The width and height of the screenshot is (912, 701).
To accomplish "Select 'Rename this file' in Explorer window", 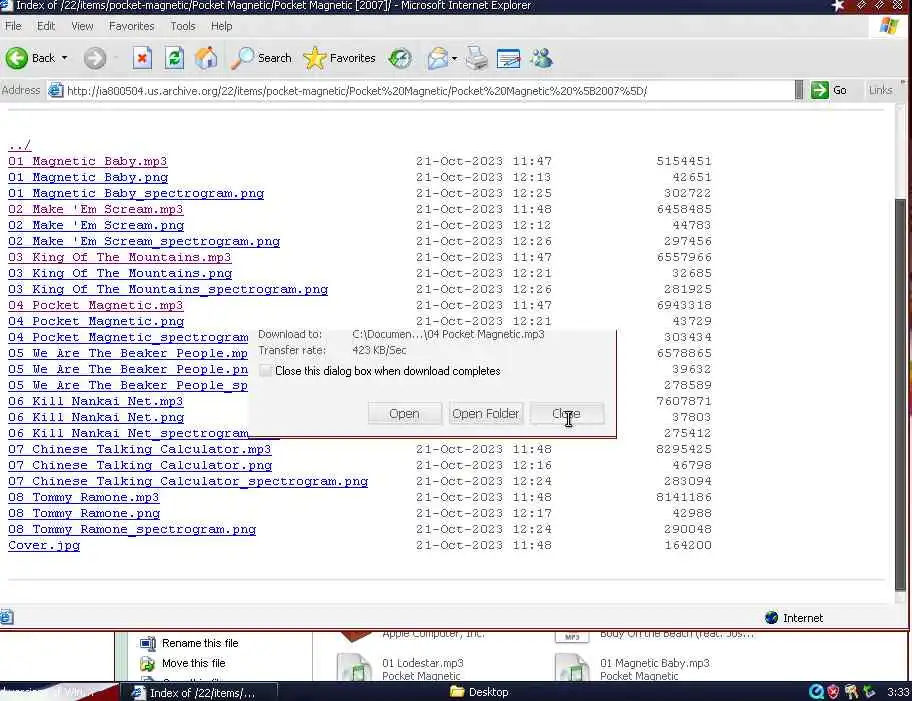I will point(190,643).
